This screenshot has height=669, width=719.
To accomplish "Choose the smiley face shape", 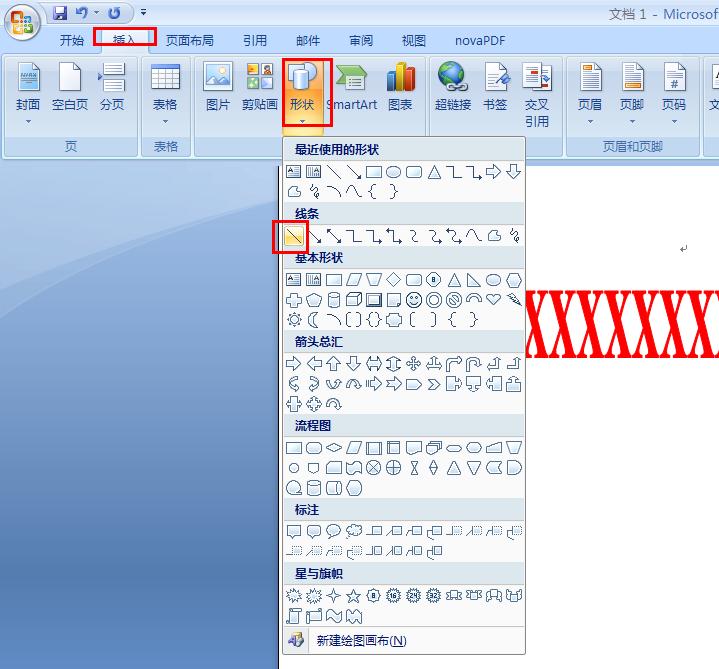I will pyautogui.click(x=414, y=300).
